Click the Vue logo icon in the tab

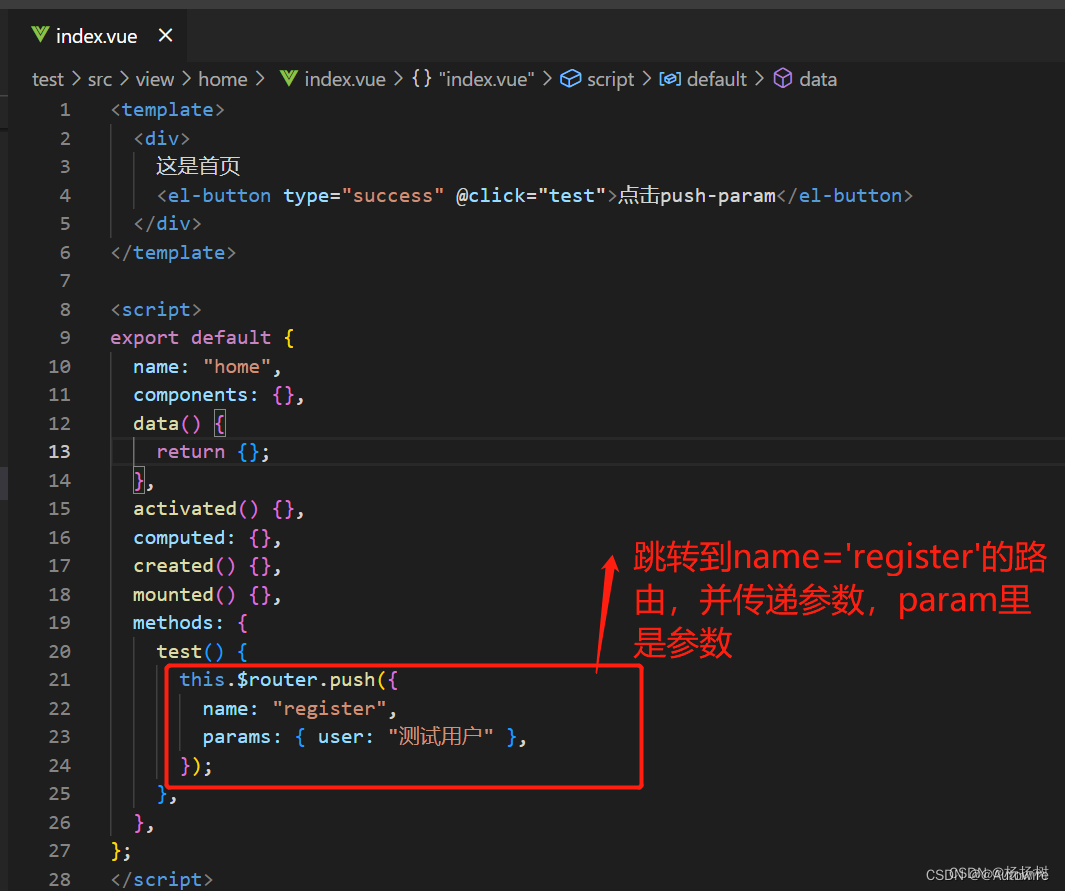40,35
